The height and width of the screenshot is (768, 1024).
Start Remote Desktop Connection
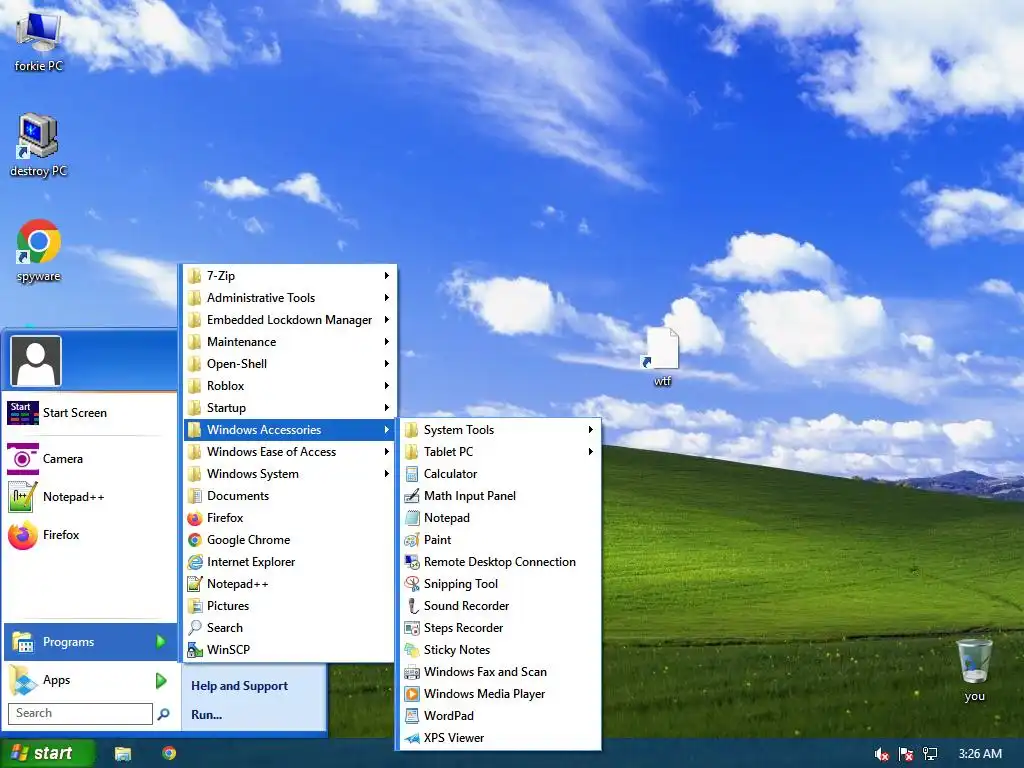500,562
